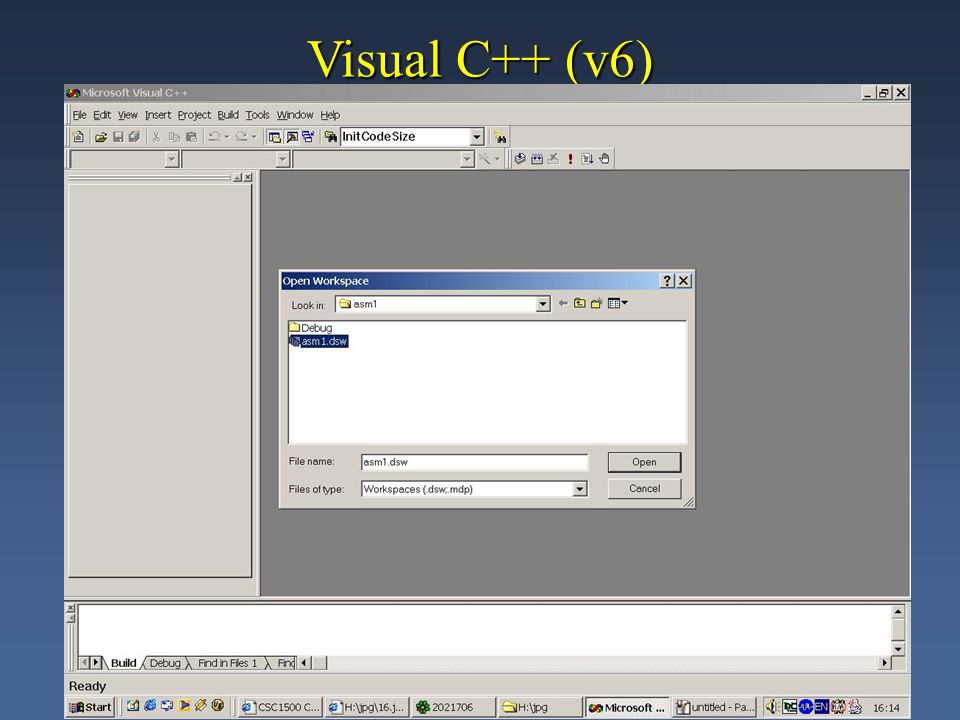Screen dimensions: 960x720
Task: Click the File name input field
Action: click(x=474, y=462)
